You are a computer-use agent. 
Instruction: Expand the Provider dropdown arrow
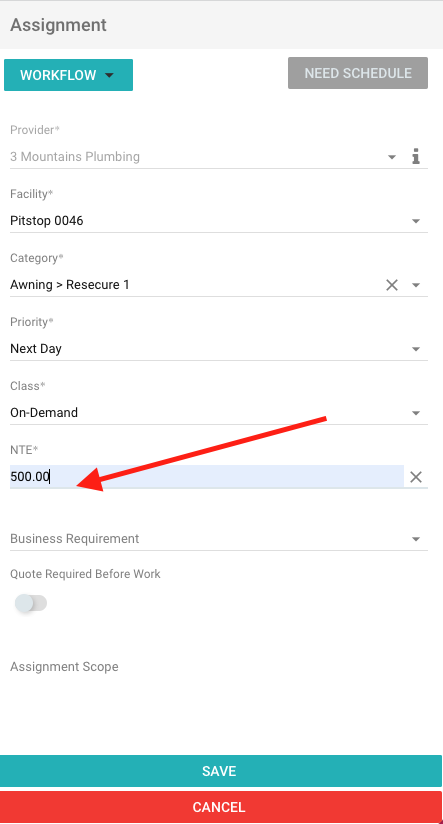click(392, 157)
